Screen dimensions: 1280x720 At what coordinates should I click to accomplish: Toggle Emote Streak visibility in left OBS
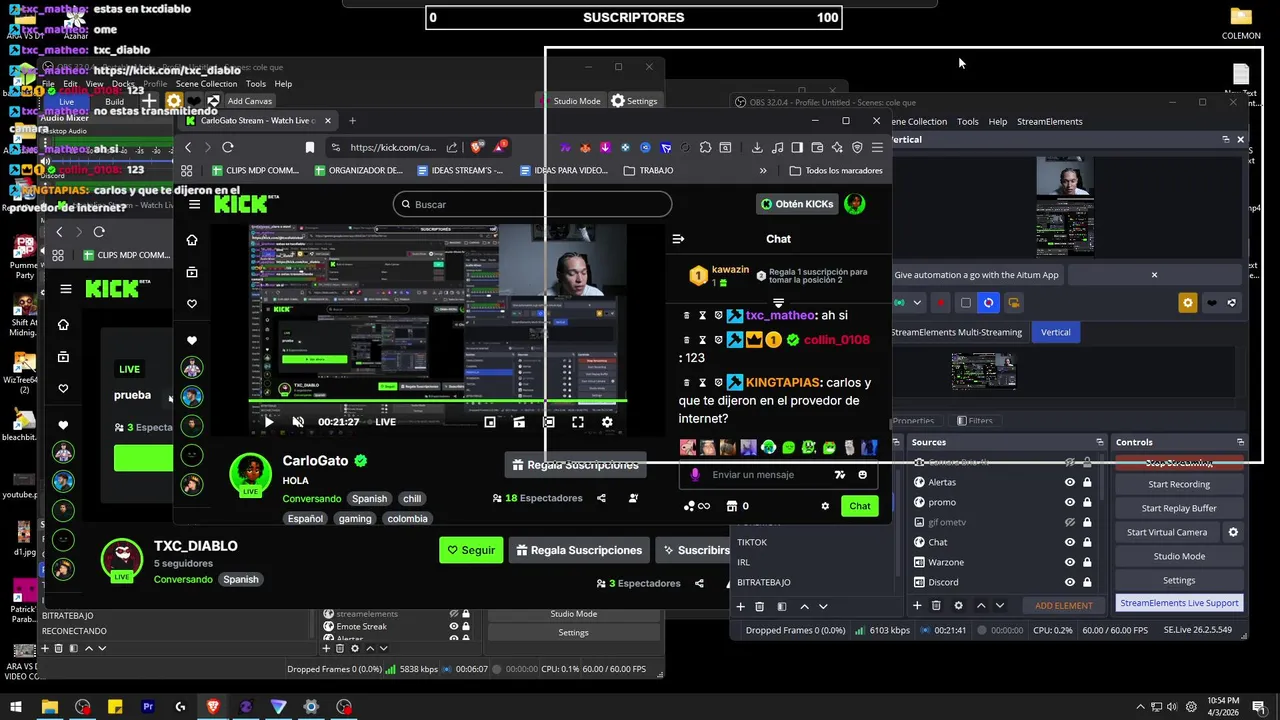tap(454, 627)
